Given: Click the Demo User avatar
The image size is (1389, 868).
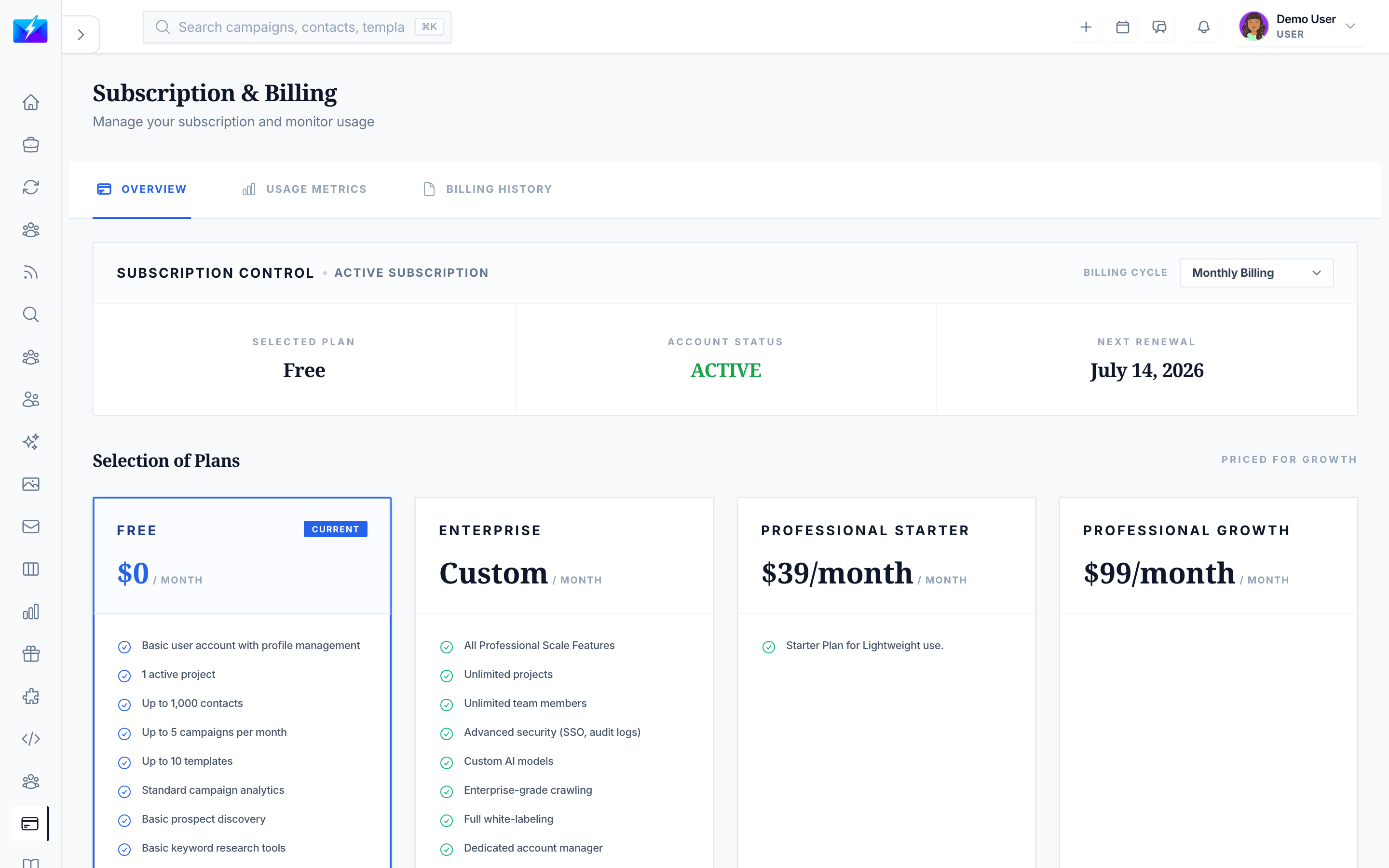Looking at the screenshot, I should 1253,27.
